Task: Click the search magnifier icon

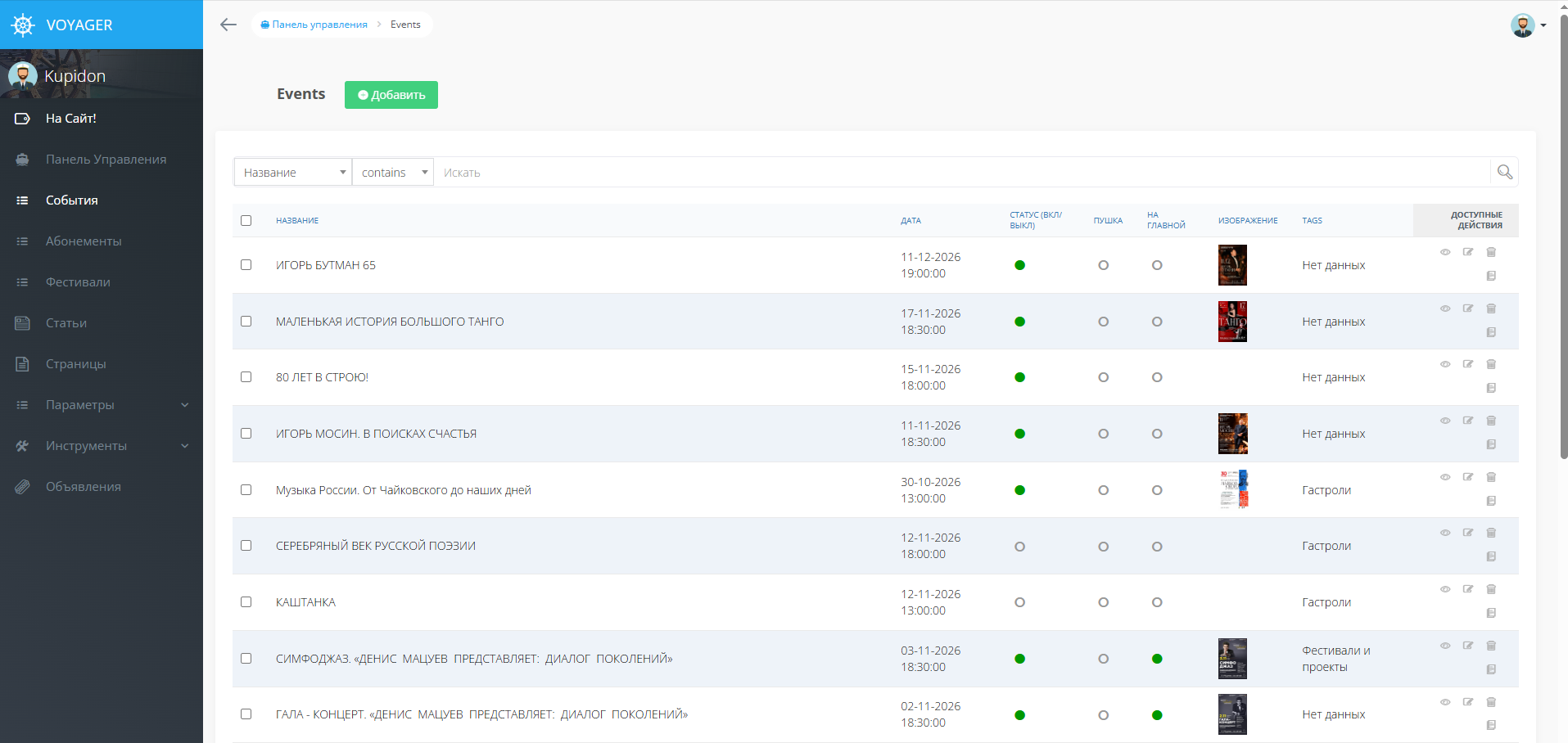Action: tap(1504, 172)
